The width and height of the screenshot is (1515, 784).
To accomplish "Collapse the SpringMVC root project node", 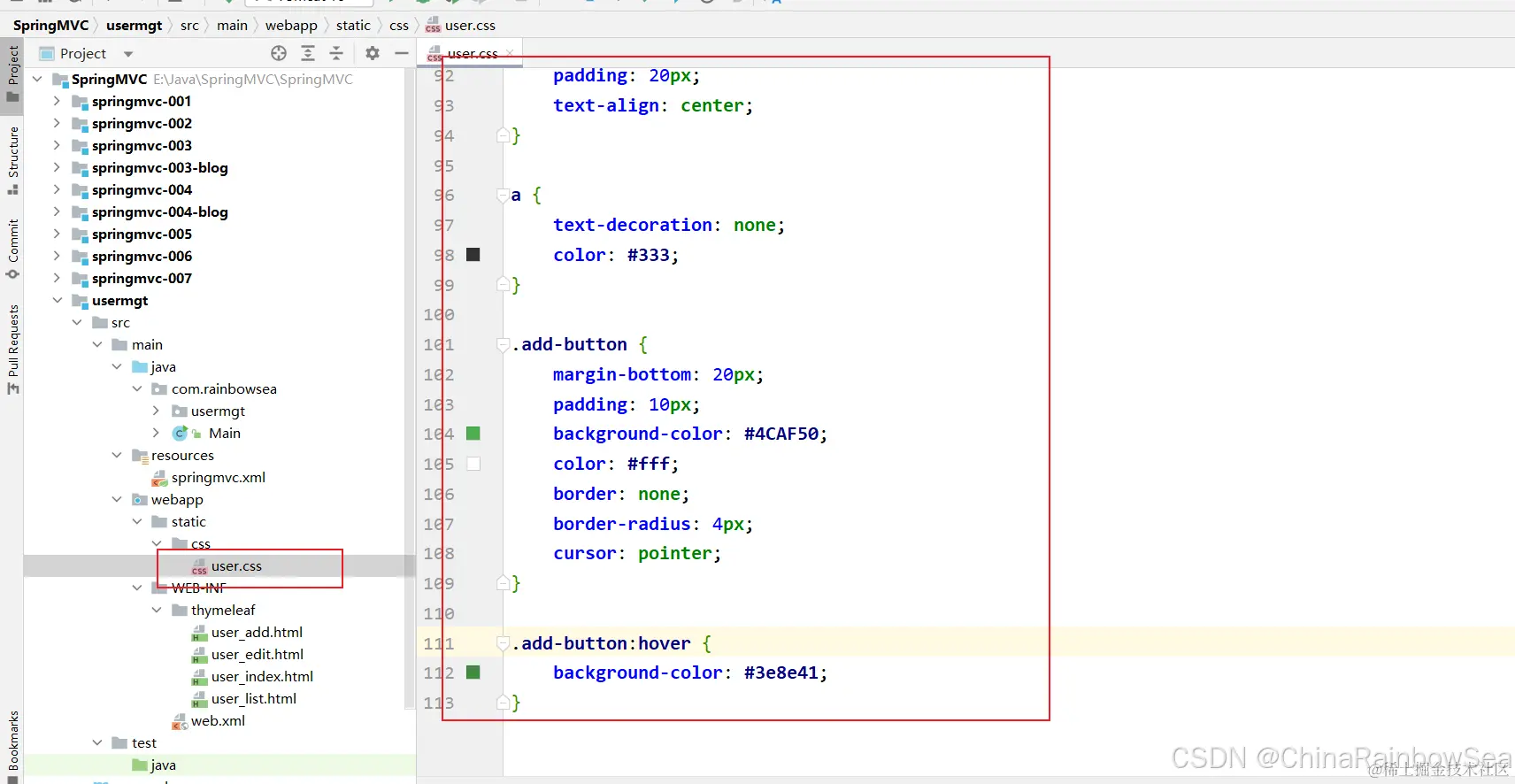I will [37, 79].
